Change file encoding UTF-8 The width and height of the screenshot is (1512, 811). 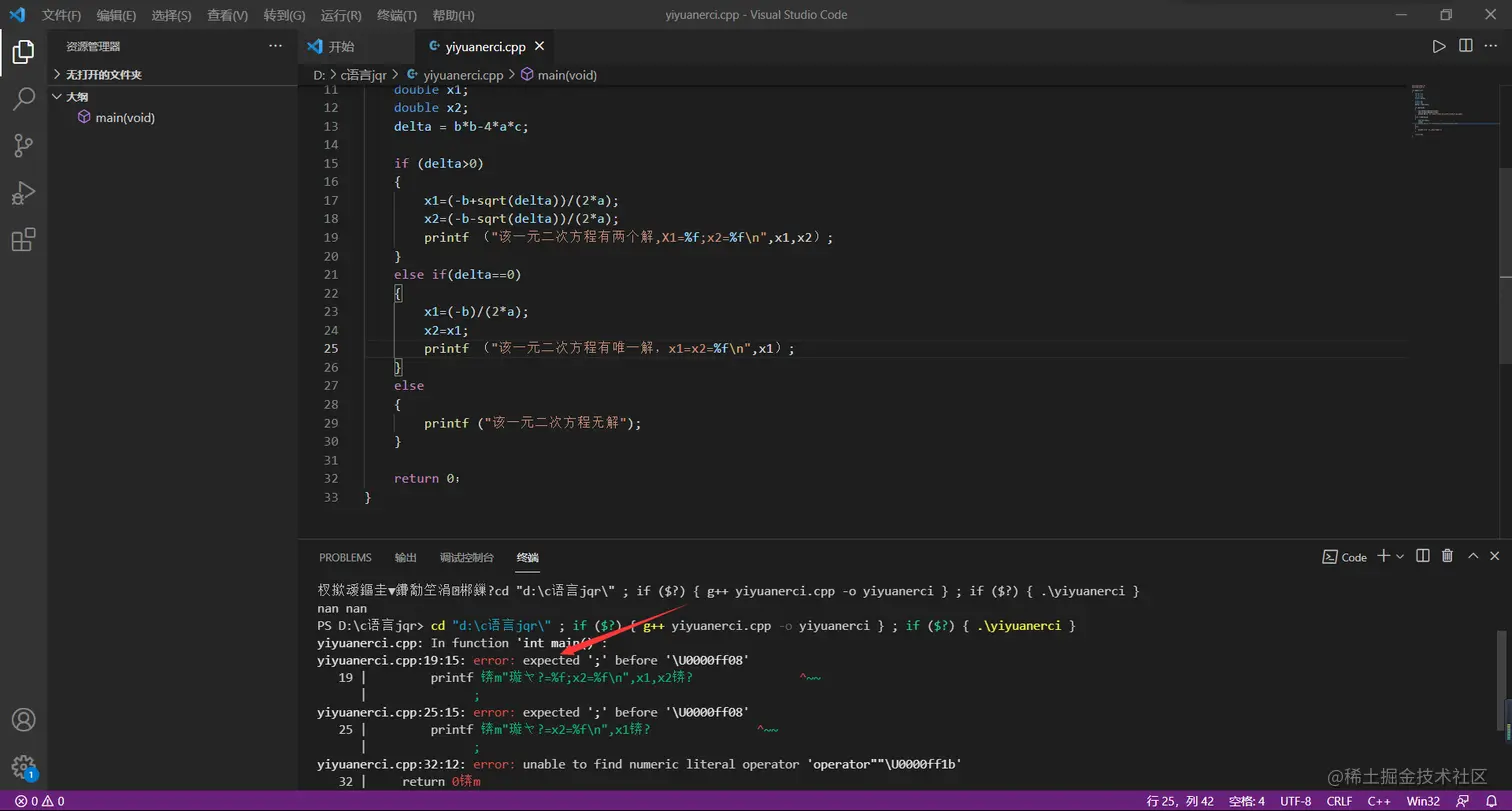[1295, 801]
